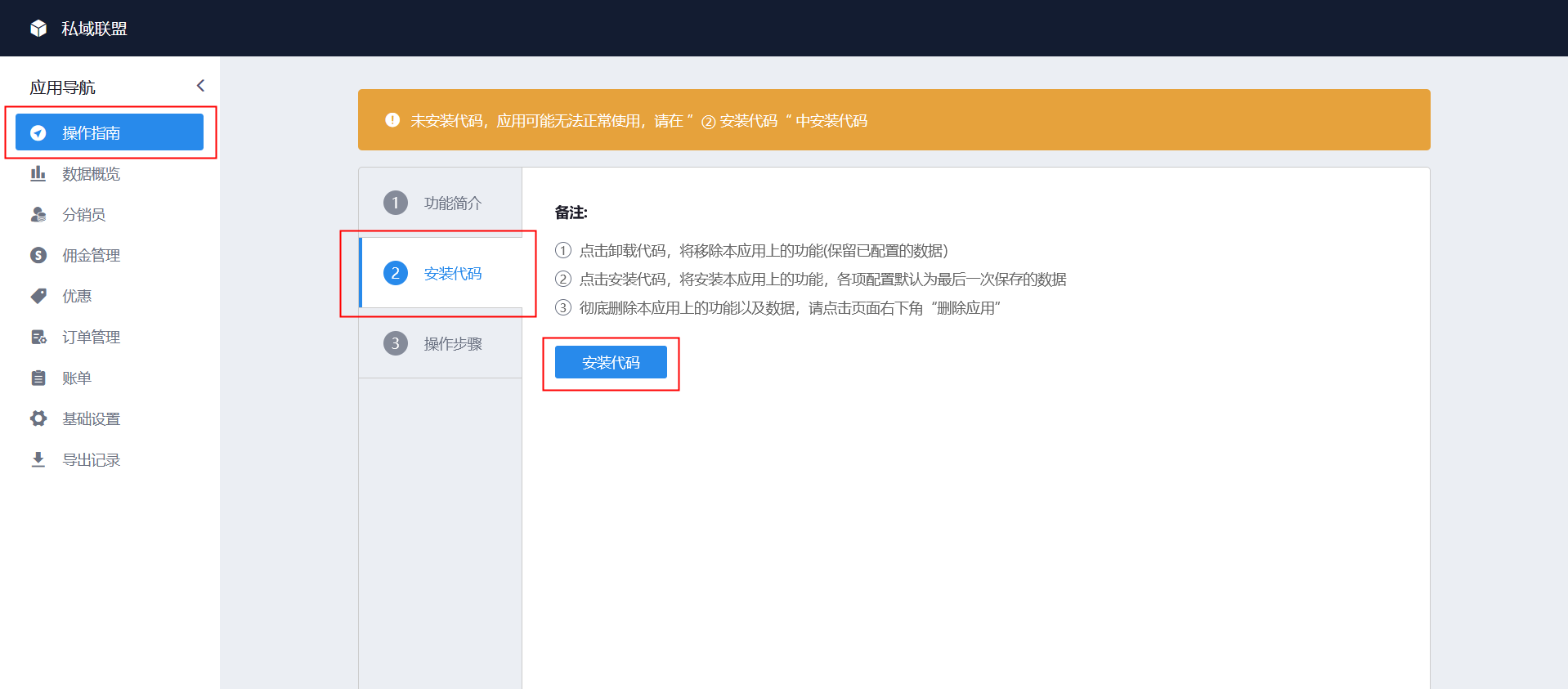Click the 私域联盟 title text
This screenshot has width=1568, height=689.
pos(94,29)
